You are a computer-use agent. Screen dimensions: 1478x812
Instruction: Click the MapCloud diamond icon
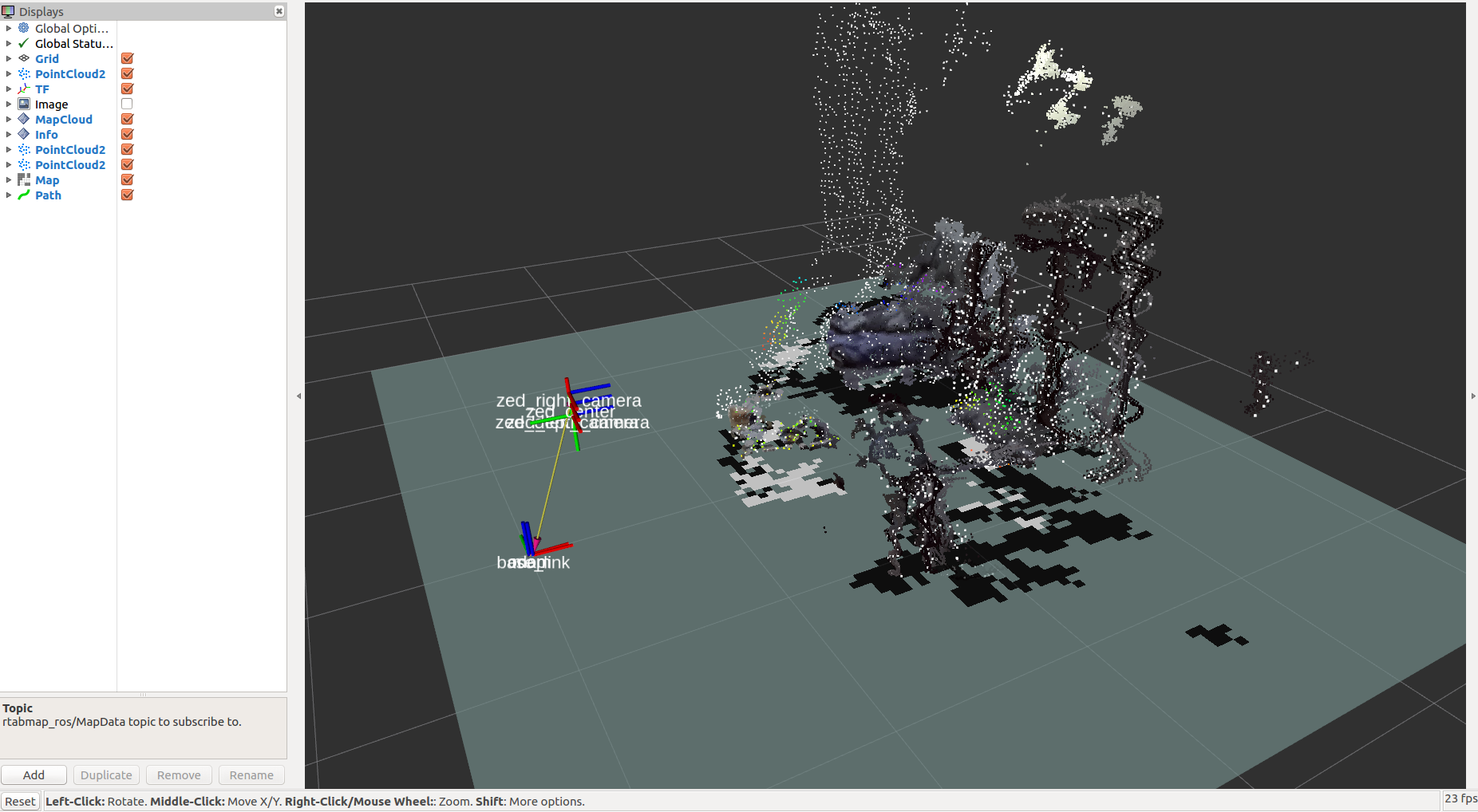(x=24, y=119)
